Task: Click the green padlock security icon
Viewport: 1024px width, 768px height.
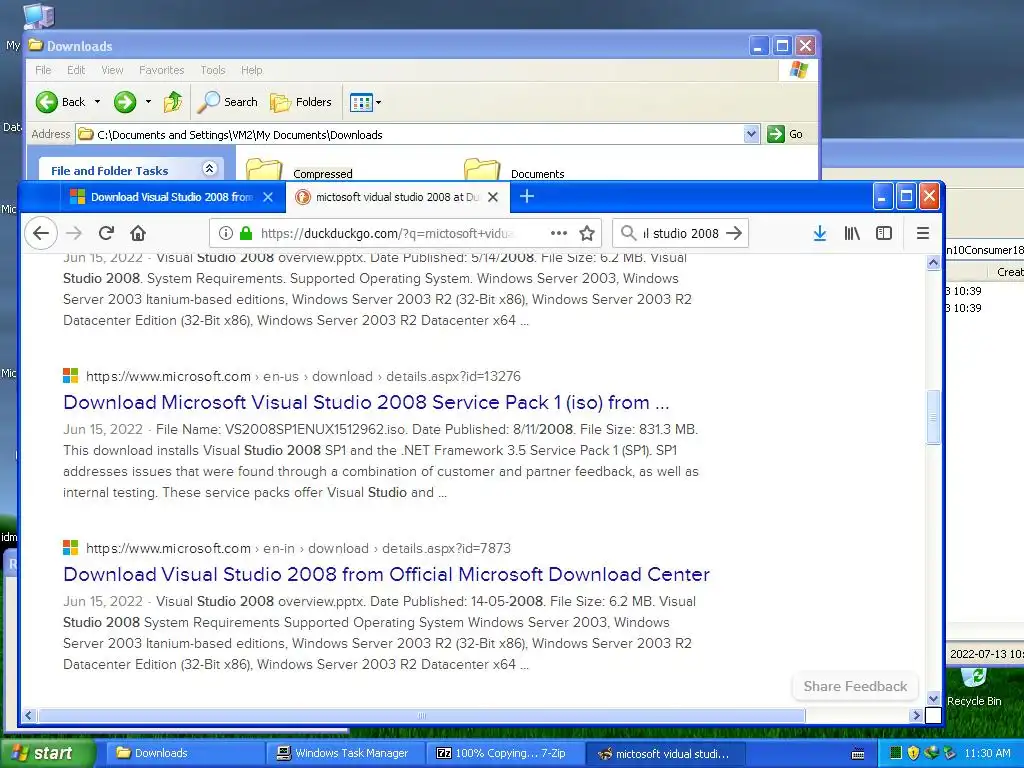Action: point(246,233)
